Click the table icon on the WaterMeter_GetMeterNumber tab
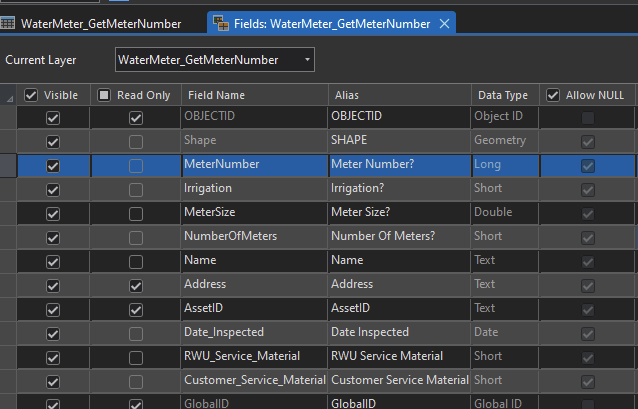The width and height of the screenshot is (638, 409). (8, 23)
